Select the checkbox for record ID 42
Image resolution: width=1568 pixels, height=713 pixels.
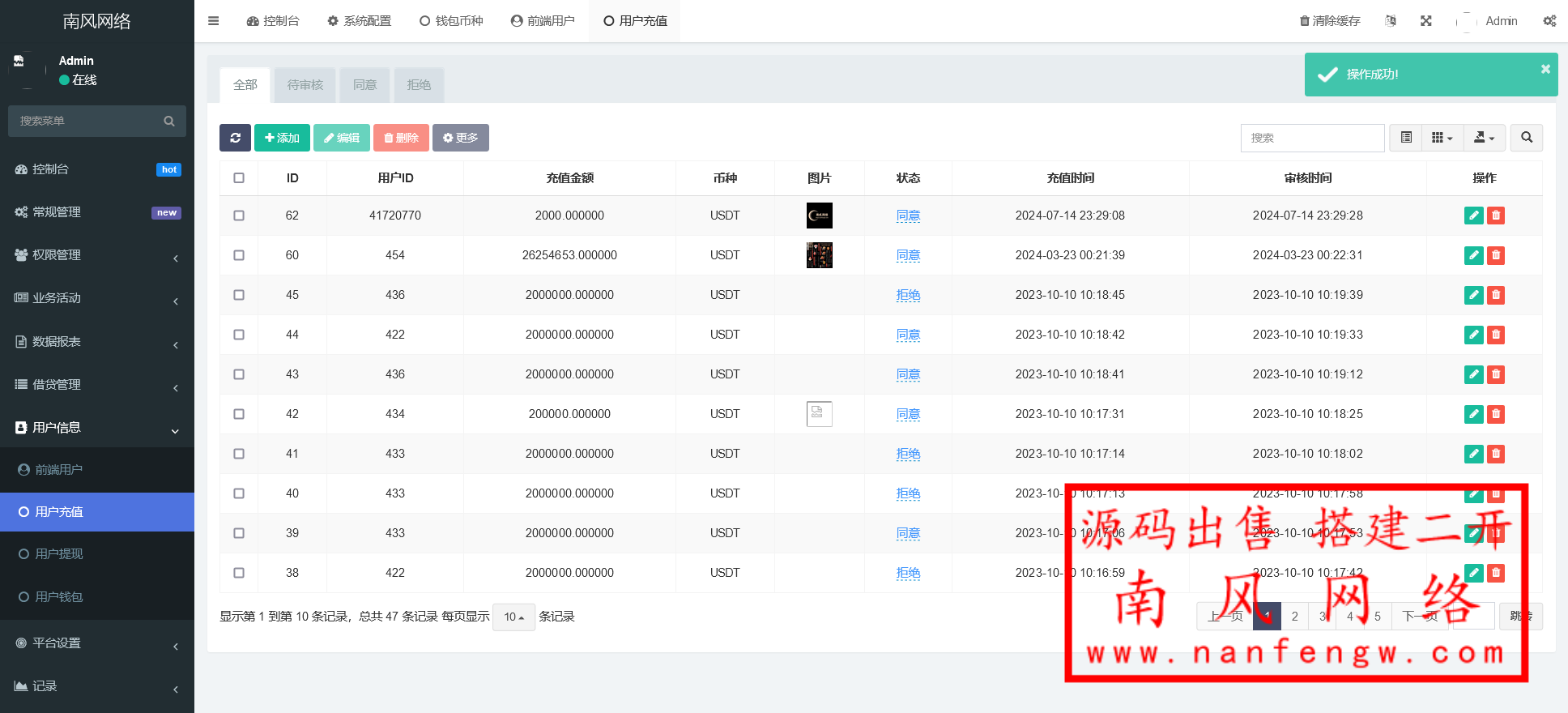[x=239, y=414]
